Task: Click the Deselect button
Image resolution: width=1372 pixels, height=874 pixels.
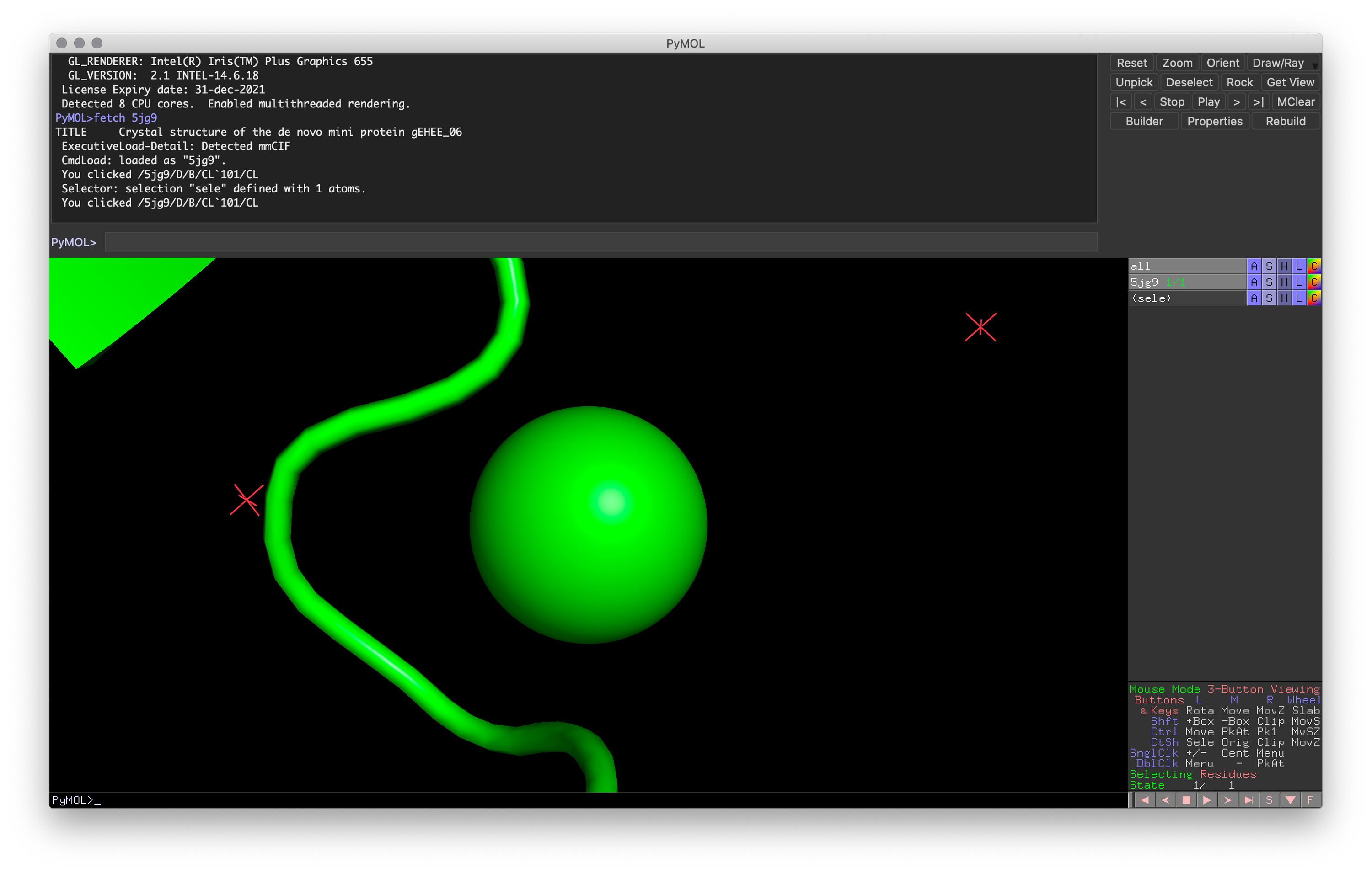Action: coord(1189,82)
